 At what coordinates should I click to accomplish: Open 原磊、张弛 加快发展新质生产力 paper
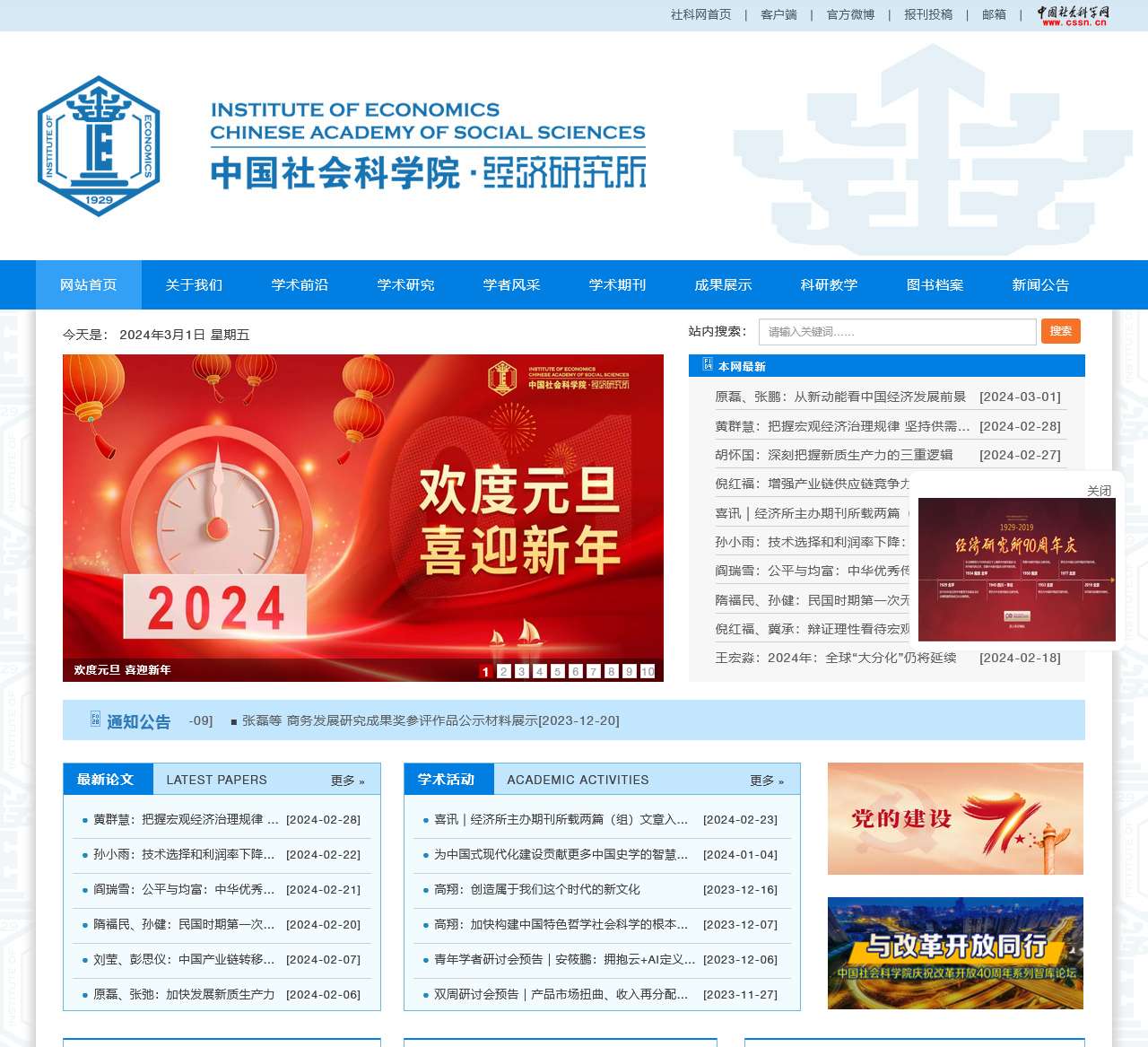tap(184, 995)
